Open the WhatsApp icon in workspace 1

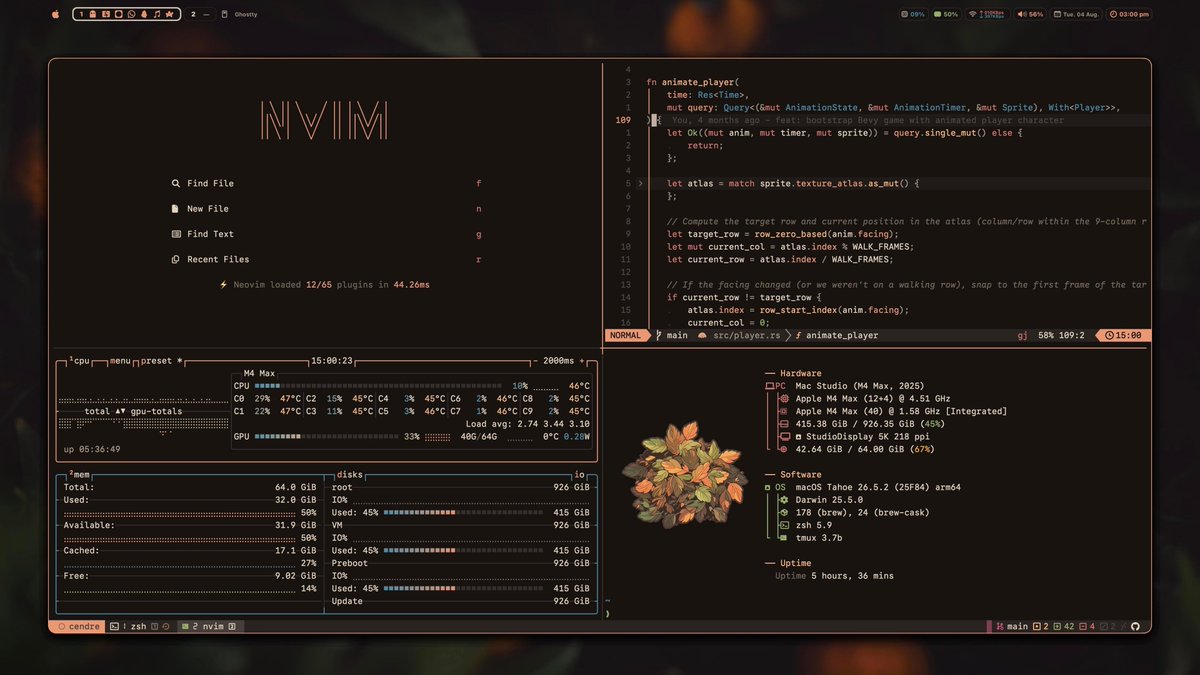pos(131,14)
